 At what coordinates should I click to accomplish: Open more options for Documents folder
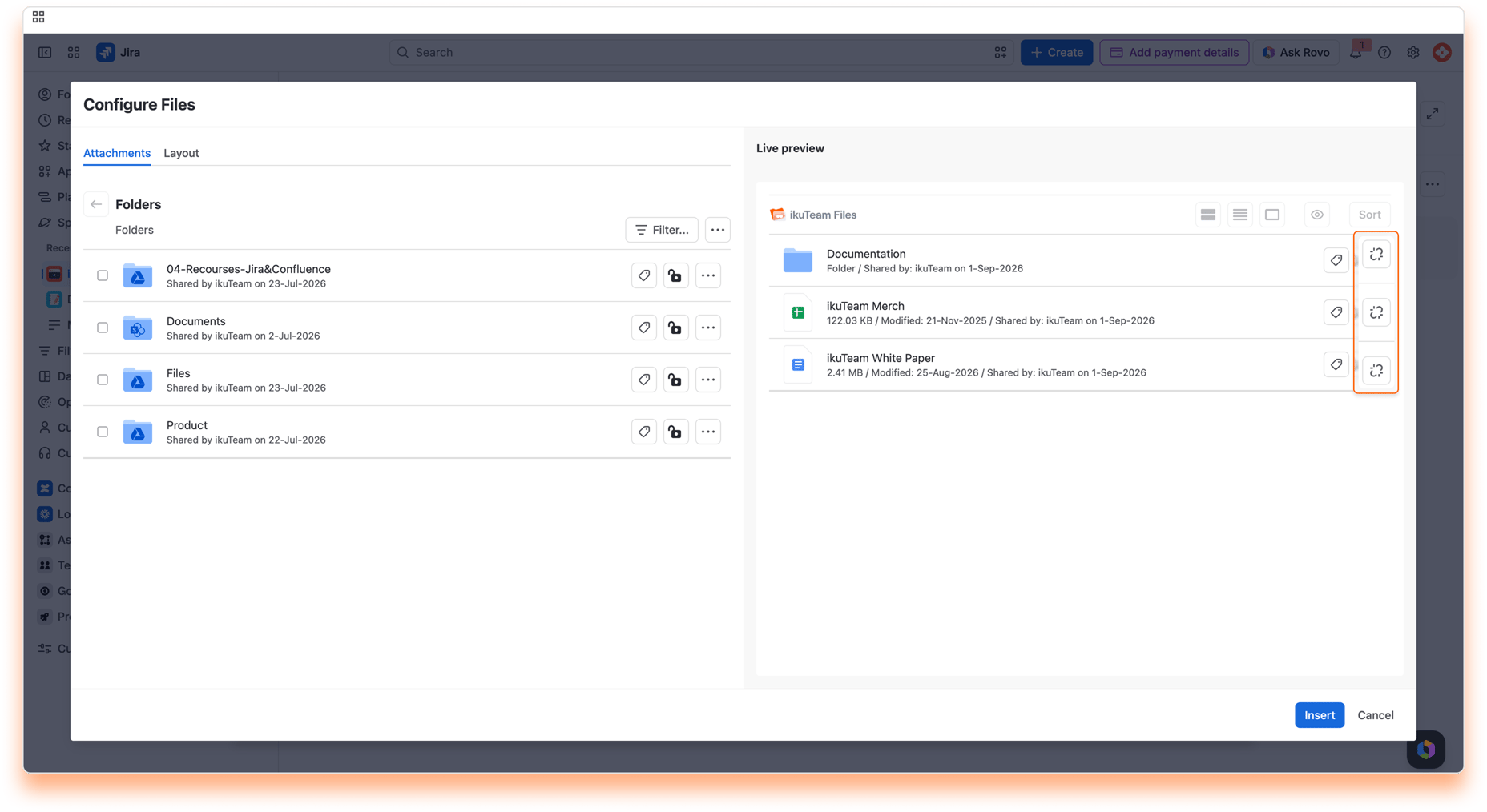708,328
